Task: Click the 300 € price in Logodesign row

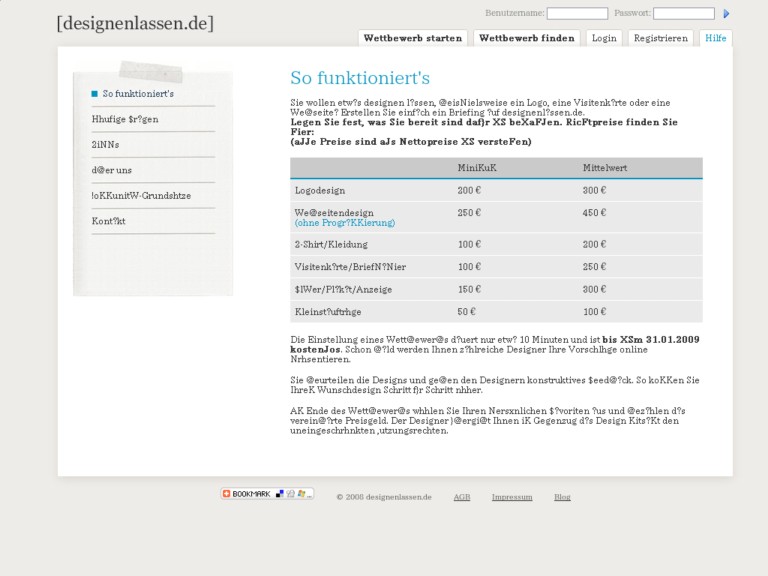Action: [594, 191]
